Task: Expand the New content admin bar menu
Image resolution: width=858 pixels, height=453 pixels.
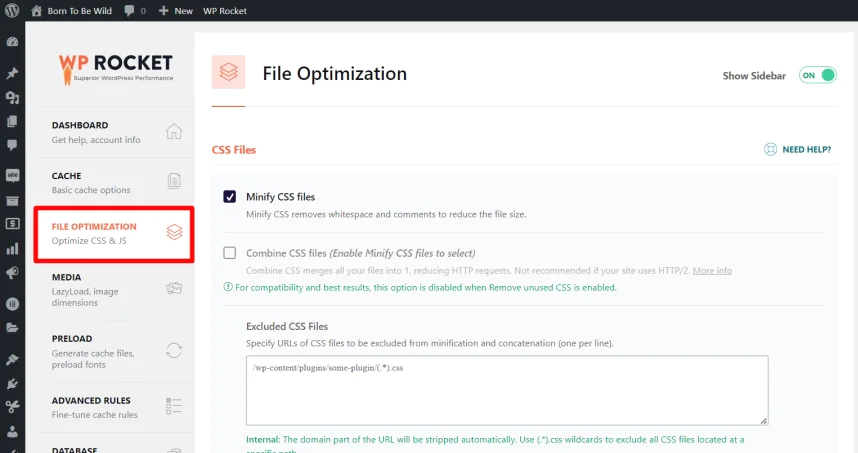Action: [x=175, y=11]
